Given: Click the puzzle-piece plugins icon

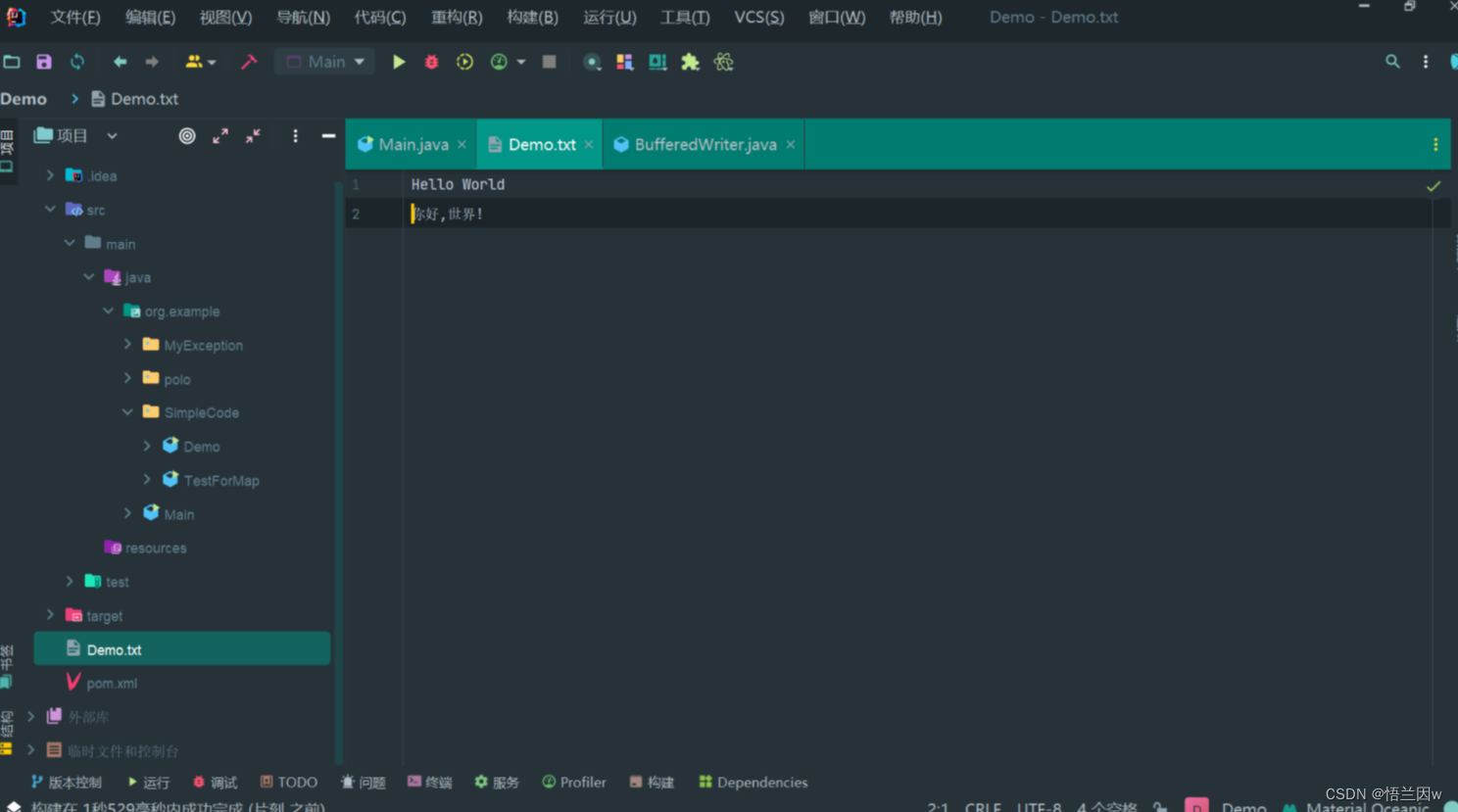Looking at the screenshot, I should coord(690,62).
